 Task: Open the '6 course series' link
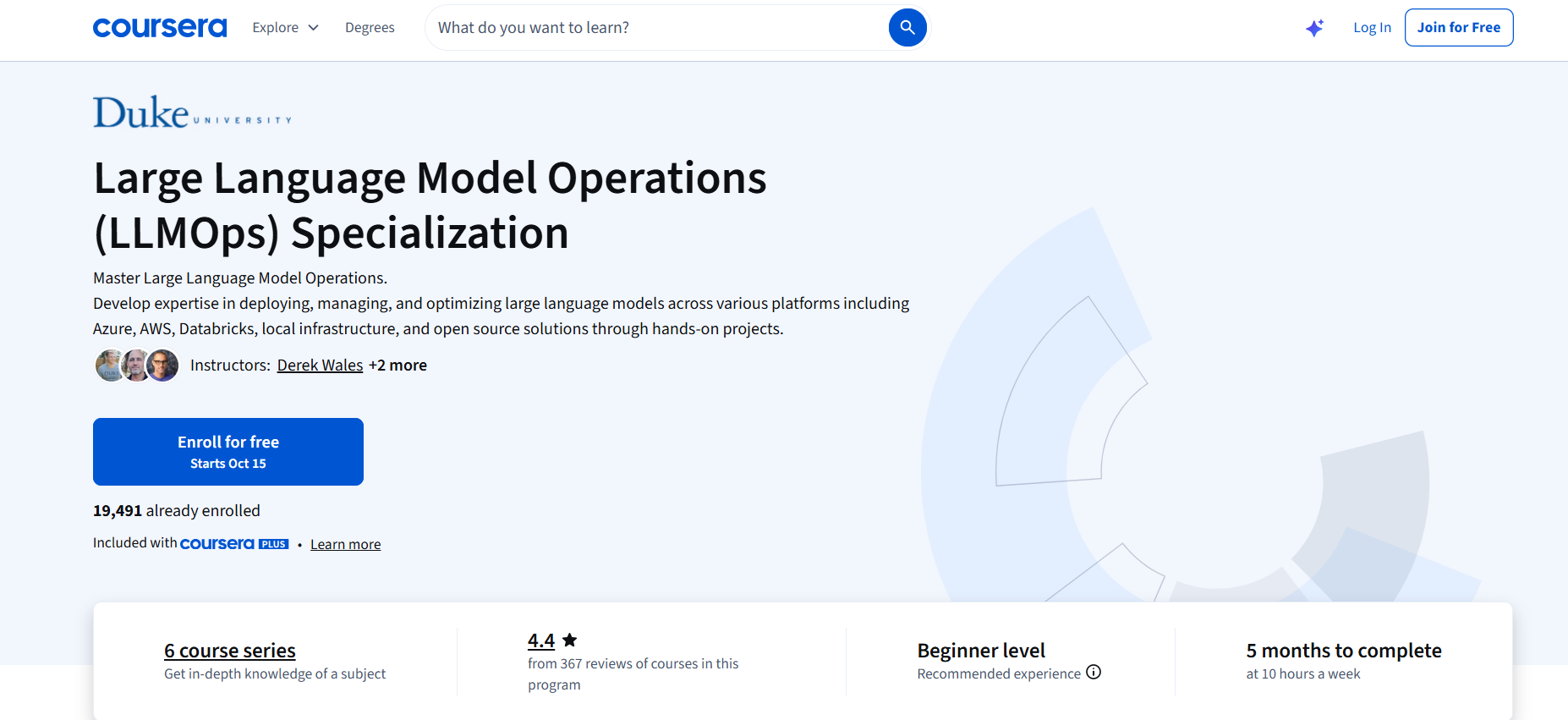(230, 651)
